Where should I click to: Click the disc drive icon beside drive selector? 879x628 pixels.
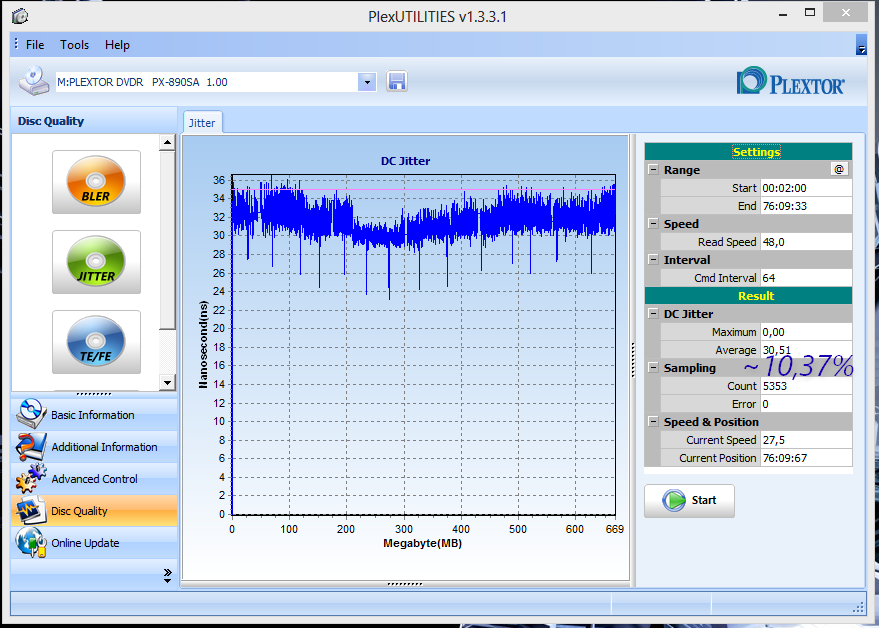point(34,81)
